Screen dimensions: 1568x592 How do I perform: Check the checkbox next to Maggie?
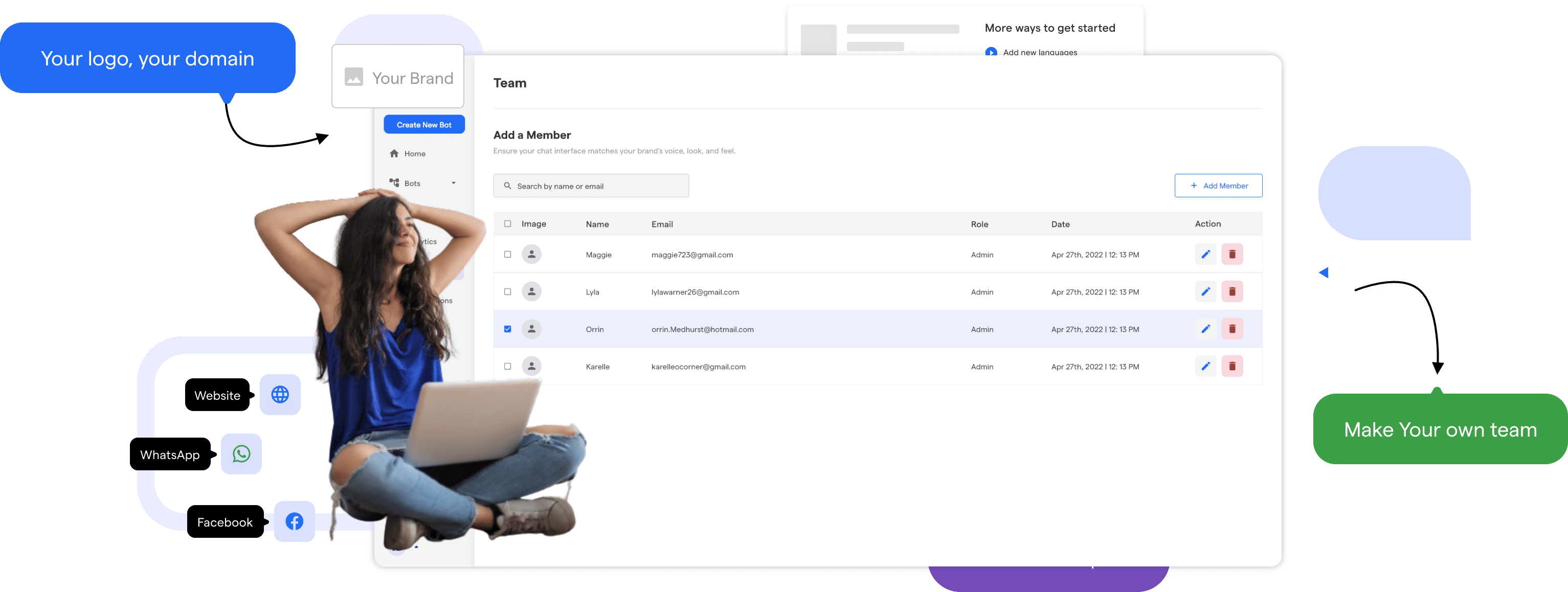(508, 254)
